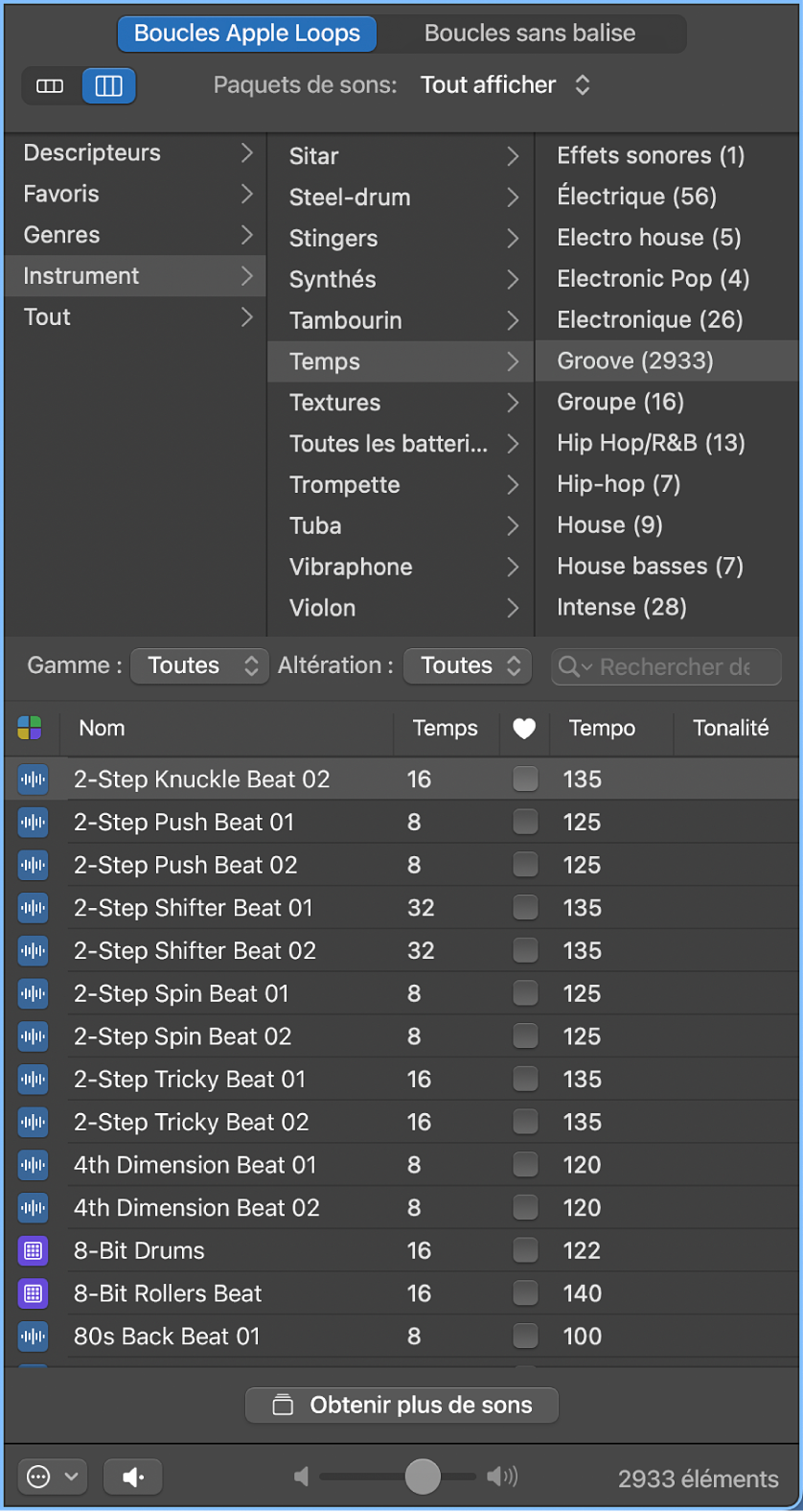803x1512 pixels.
Task: Click pattern loop icon for 8-Bit Rollers Beat
Action: click(x=33, y=1293)
